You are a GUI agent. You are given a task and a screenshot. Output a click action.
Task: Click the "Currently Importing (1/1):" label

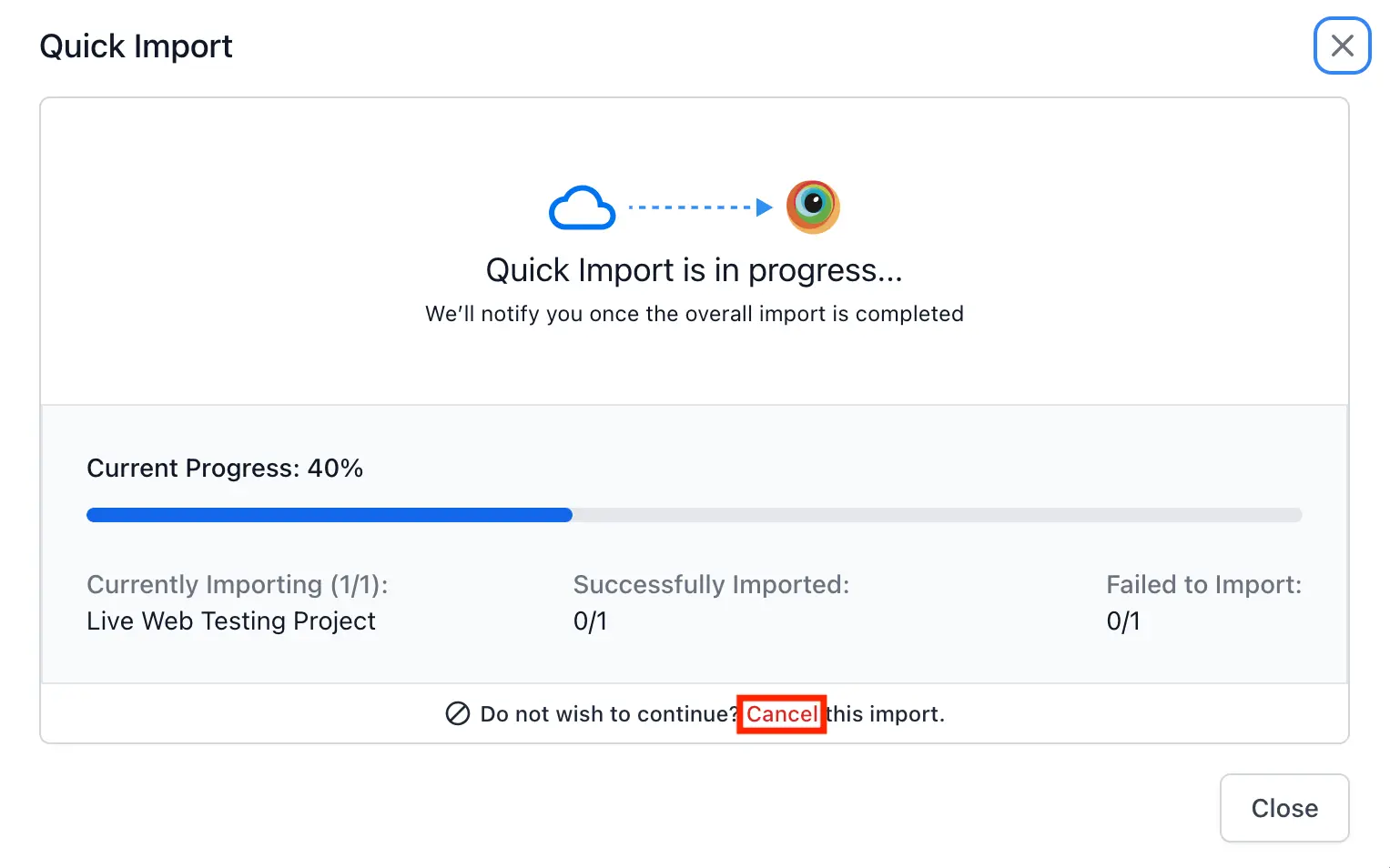coord(237,584)
